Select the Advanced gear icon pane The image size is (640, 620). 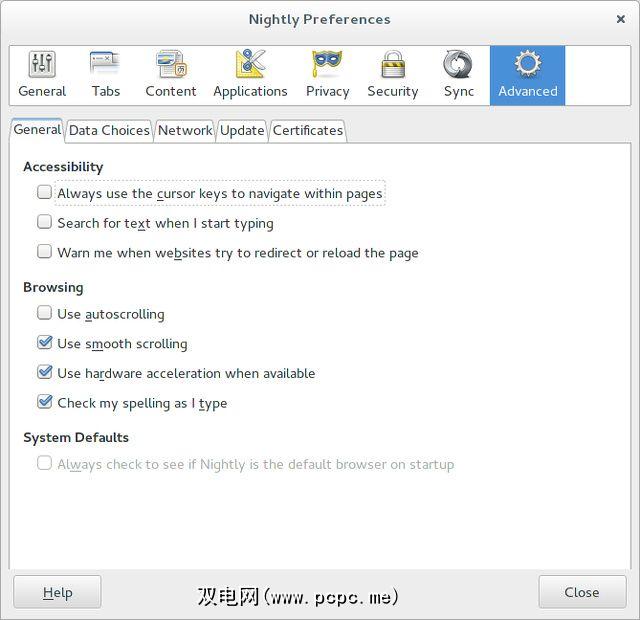(x=527, y=76)
